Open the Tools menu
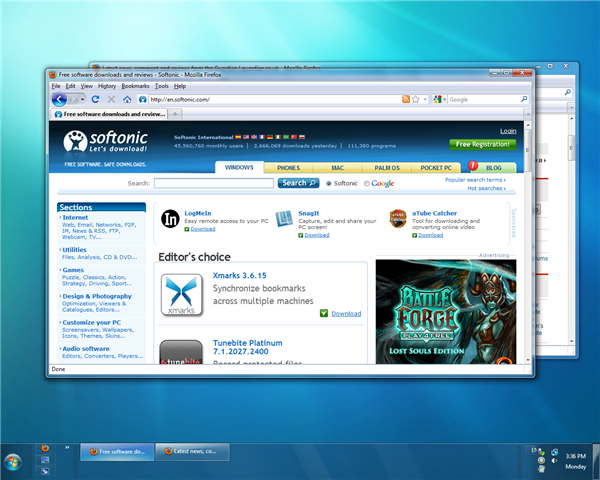 click(161, 86)
